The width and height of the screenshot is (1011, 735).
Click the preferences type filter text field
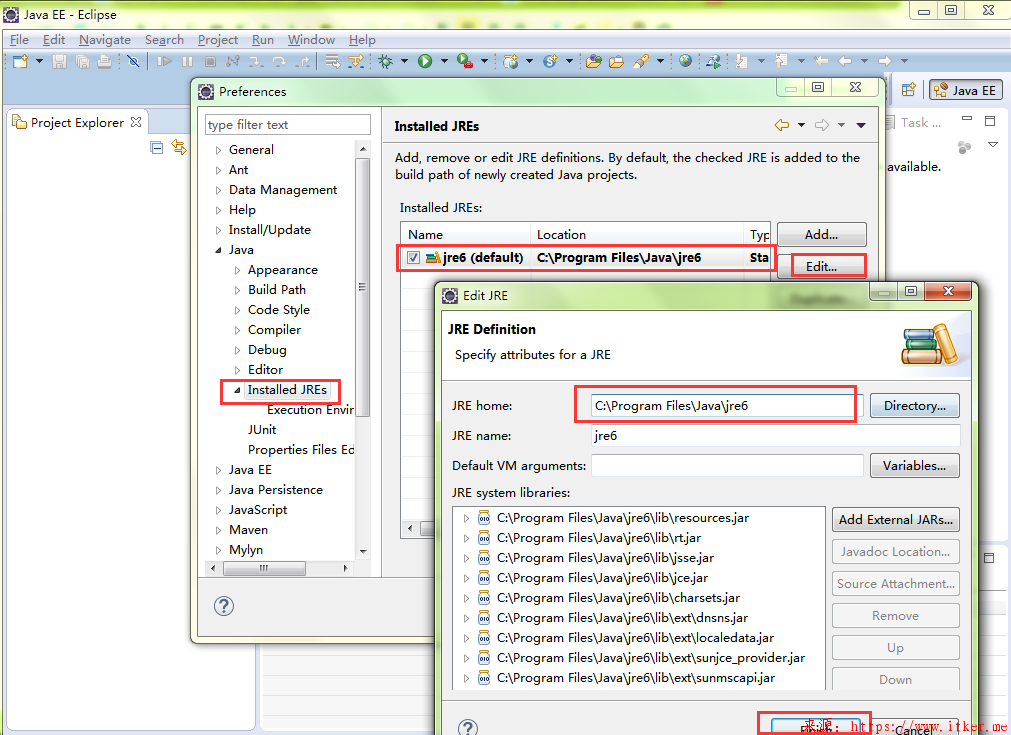click(288, 124)
